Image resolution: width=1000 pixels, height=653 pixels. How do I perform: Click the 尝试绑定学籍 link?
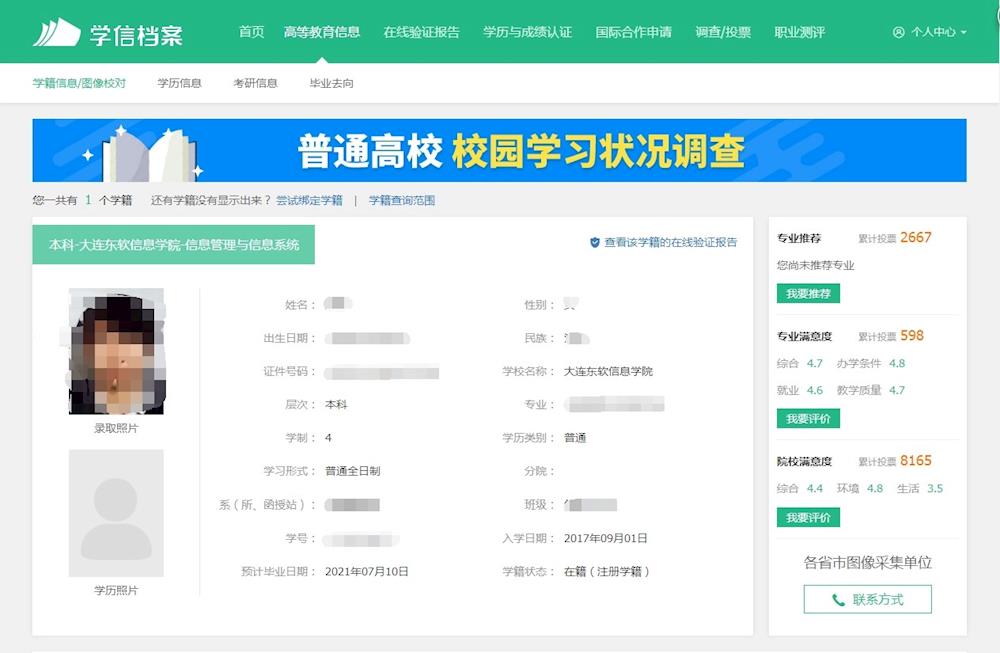tap(309, 200)
